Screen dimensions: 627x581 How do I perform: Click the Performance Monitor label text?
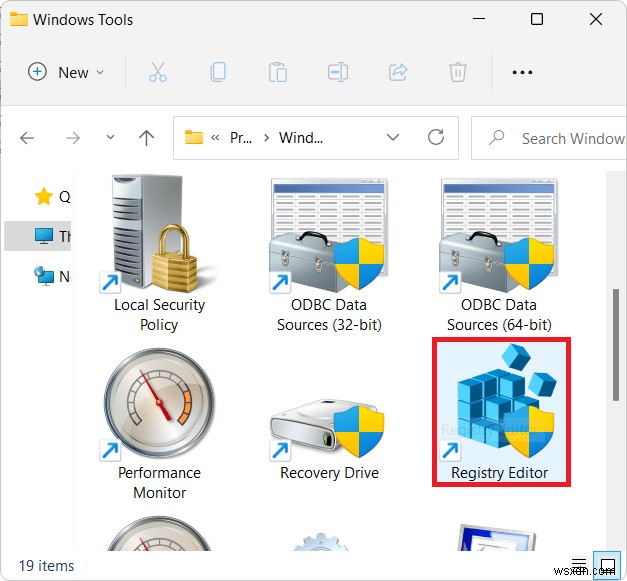159,483
